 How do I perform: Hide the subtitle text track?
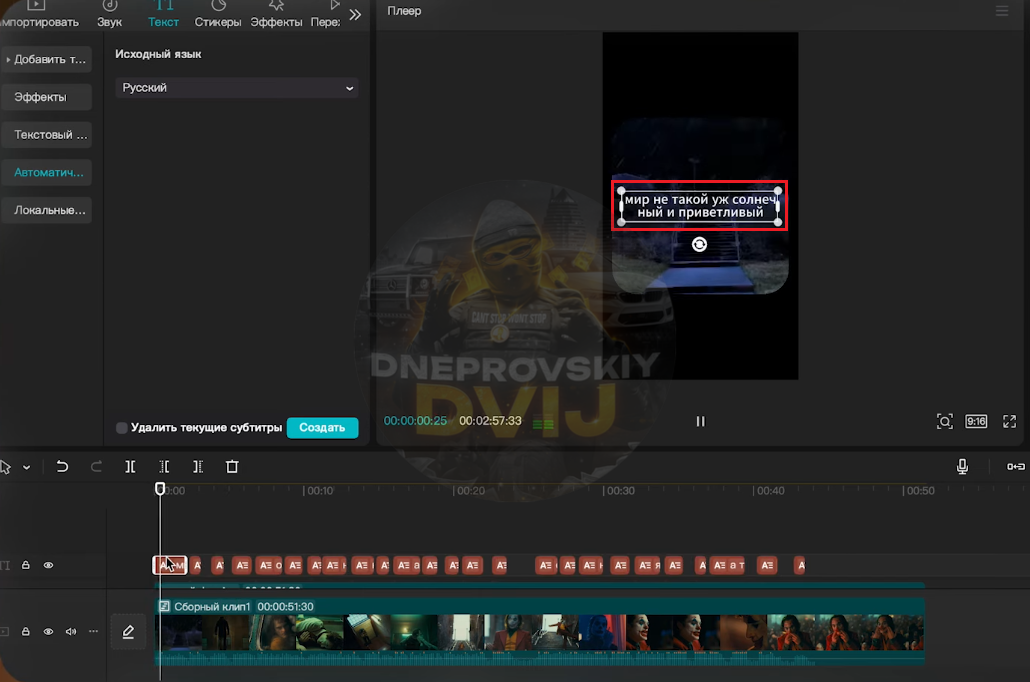coord(49,565)
